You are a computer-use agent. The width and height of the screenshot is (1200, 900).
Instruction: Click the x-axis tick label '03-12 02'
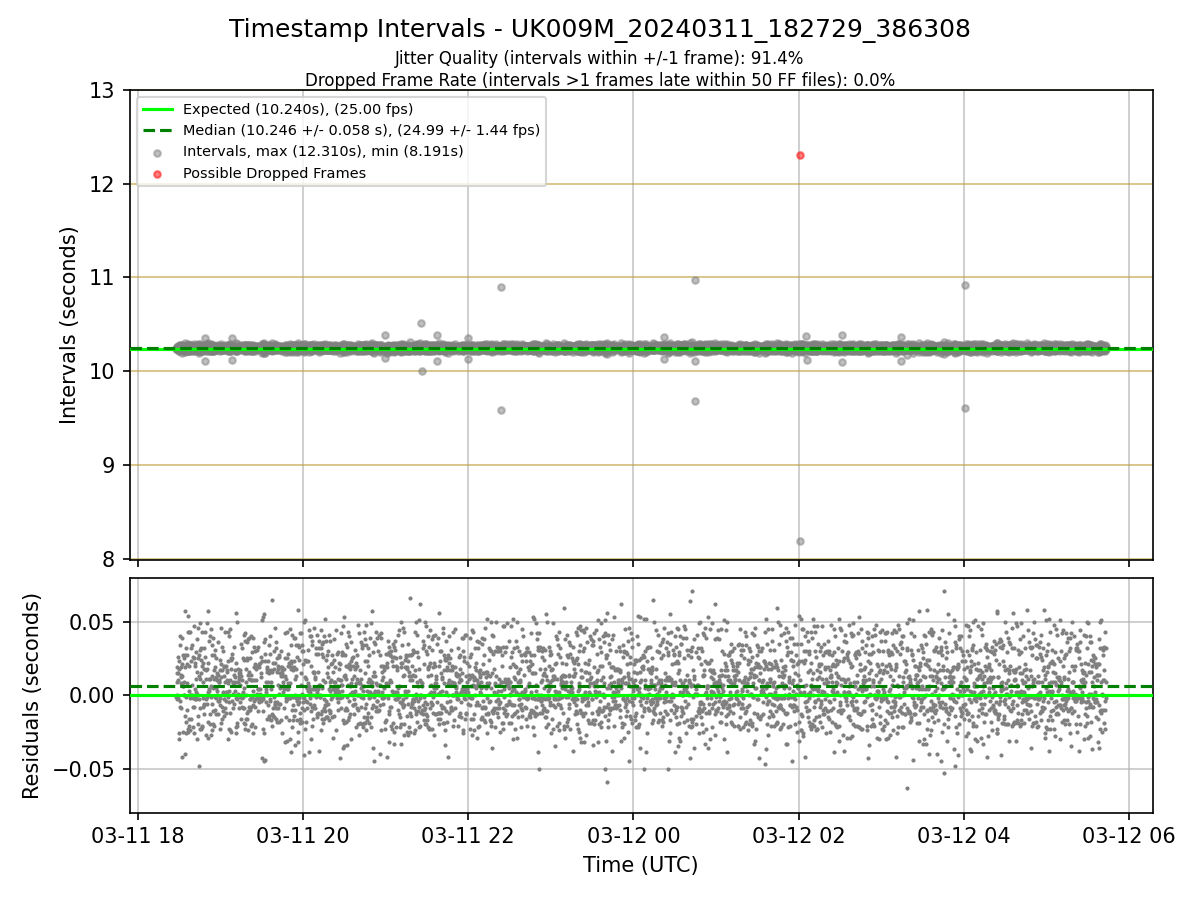pos(799,836)
